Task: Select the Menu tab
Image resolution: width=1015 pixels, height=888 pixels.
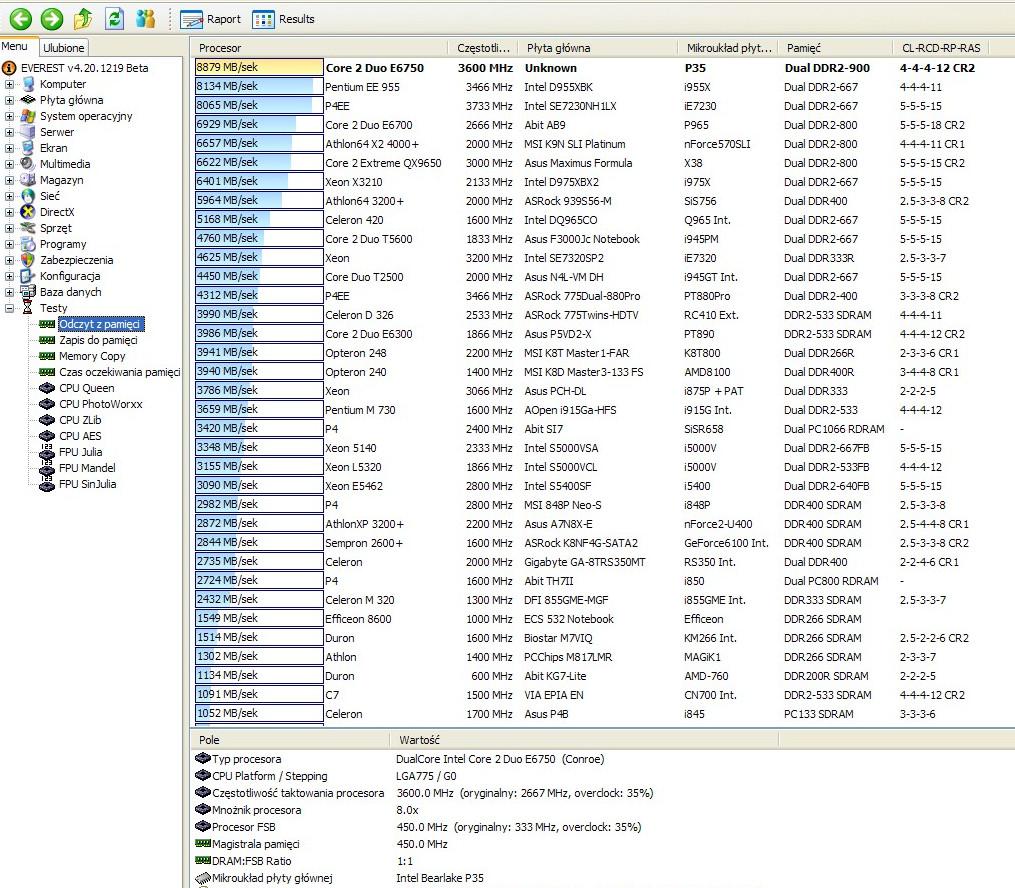Action: pos(15,46)
